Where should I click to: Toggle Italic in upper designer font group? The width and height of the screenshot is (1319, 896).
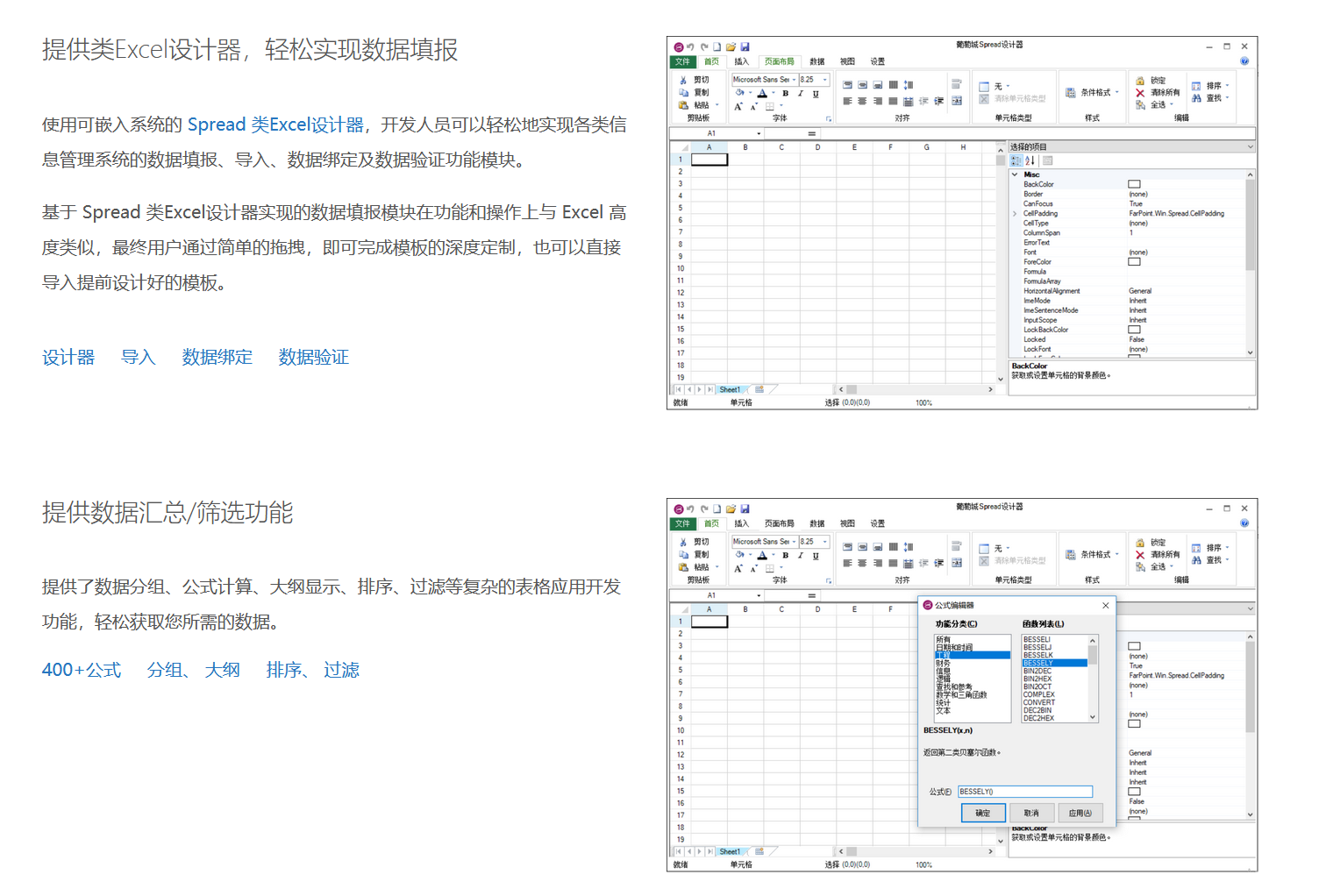coord(800,93)
